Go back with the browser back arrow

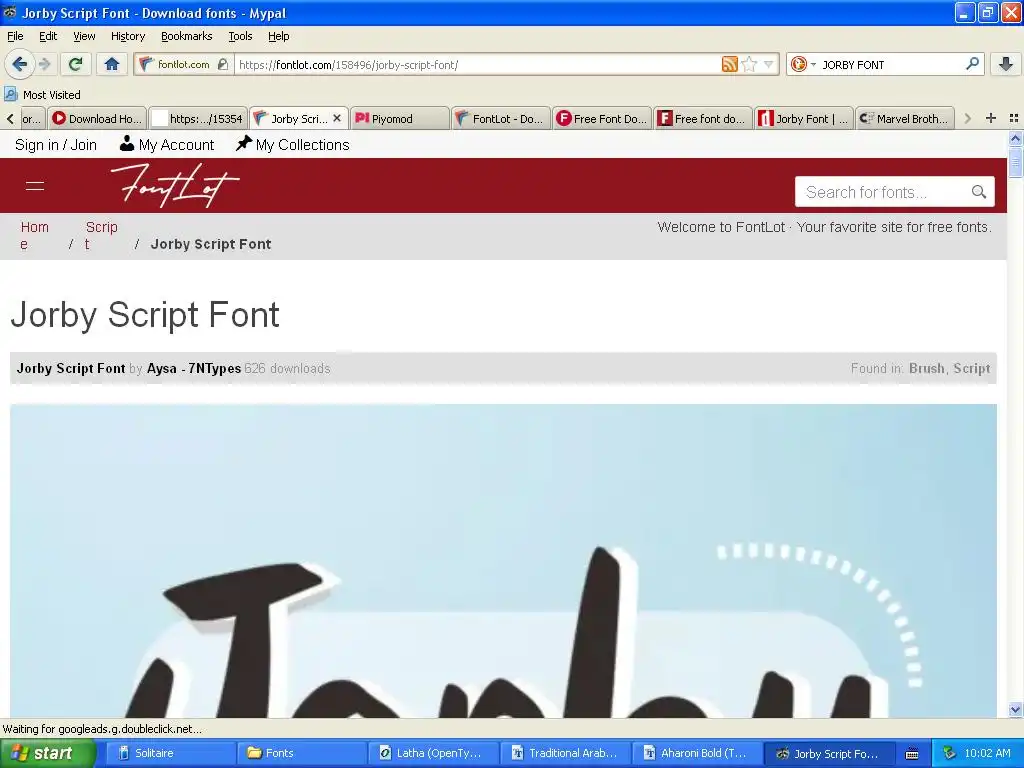[x=19, y=64]
